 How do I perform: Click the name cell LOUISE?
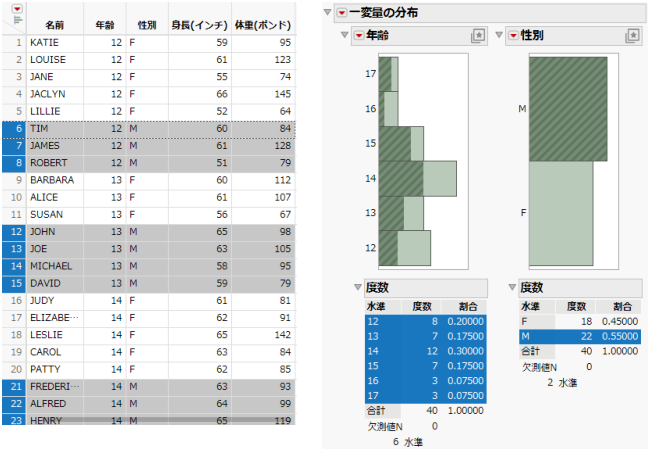(55, 60)
